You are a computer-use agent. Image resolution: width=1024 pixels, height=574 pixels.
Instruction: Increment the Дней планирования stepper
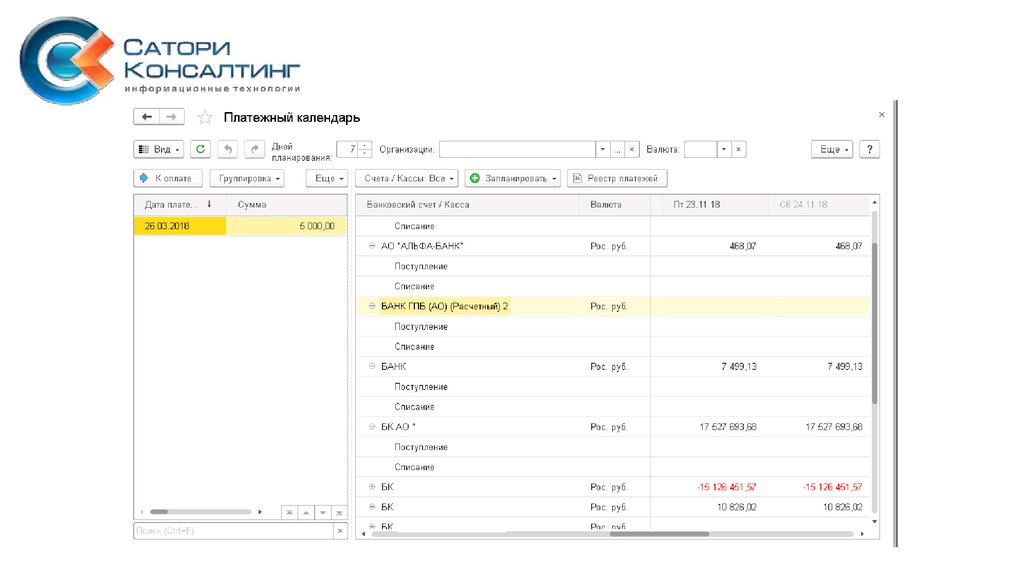tap(365, 145)
